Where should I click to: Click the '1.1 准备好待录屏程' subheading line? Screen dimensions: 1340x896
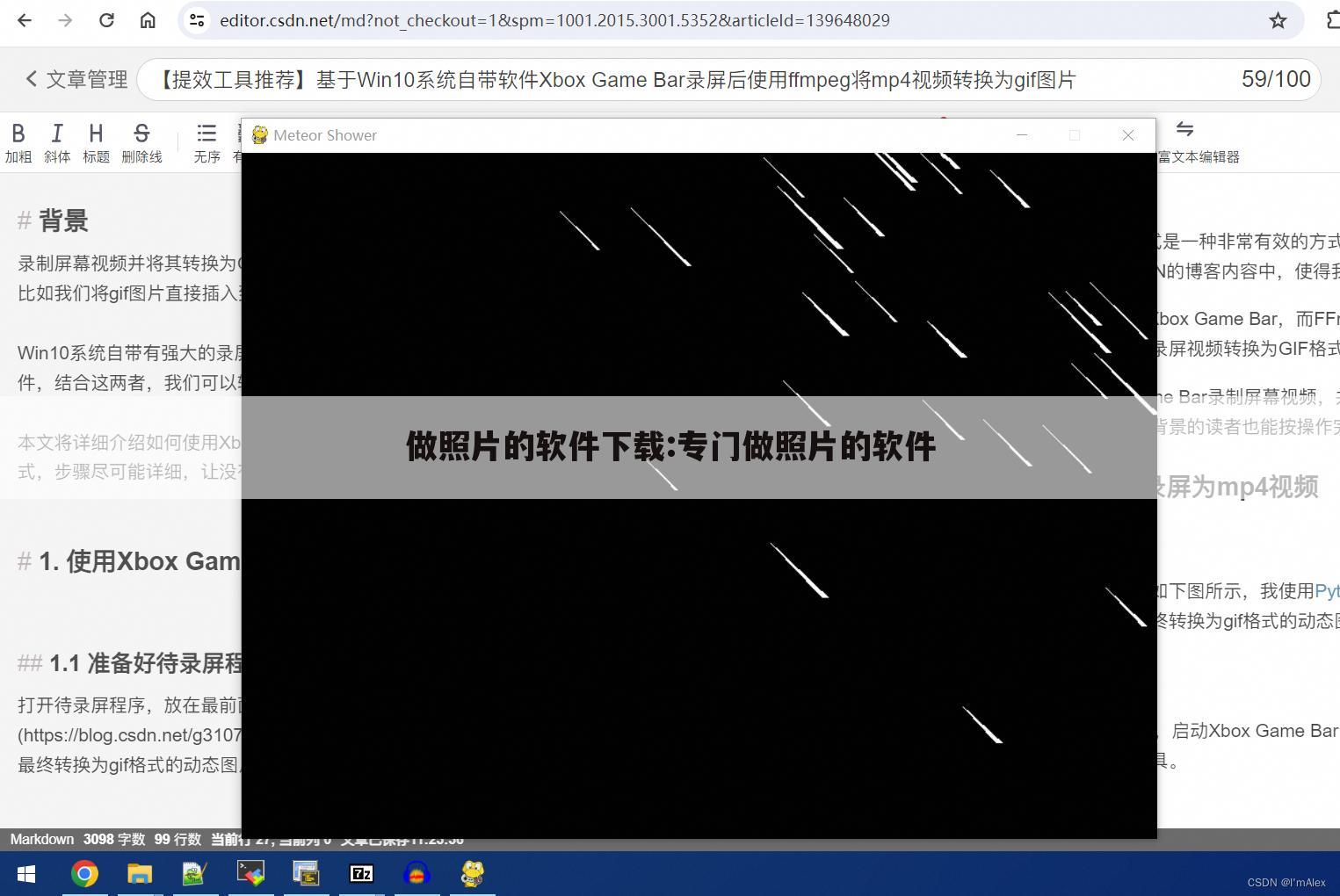pos(129,663)
